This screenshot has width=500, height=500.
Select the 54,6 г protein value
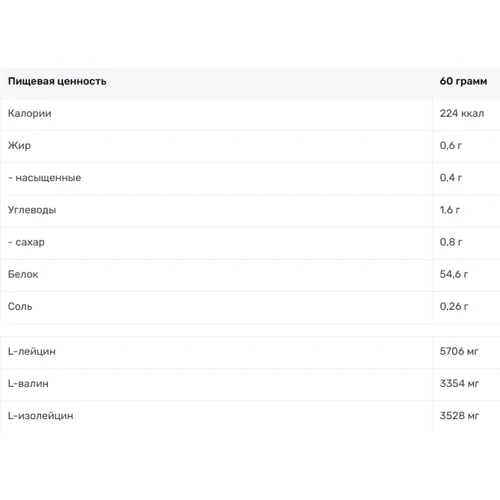pos(454,274)
